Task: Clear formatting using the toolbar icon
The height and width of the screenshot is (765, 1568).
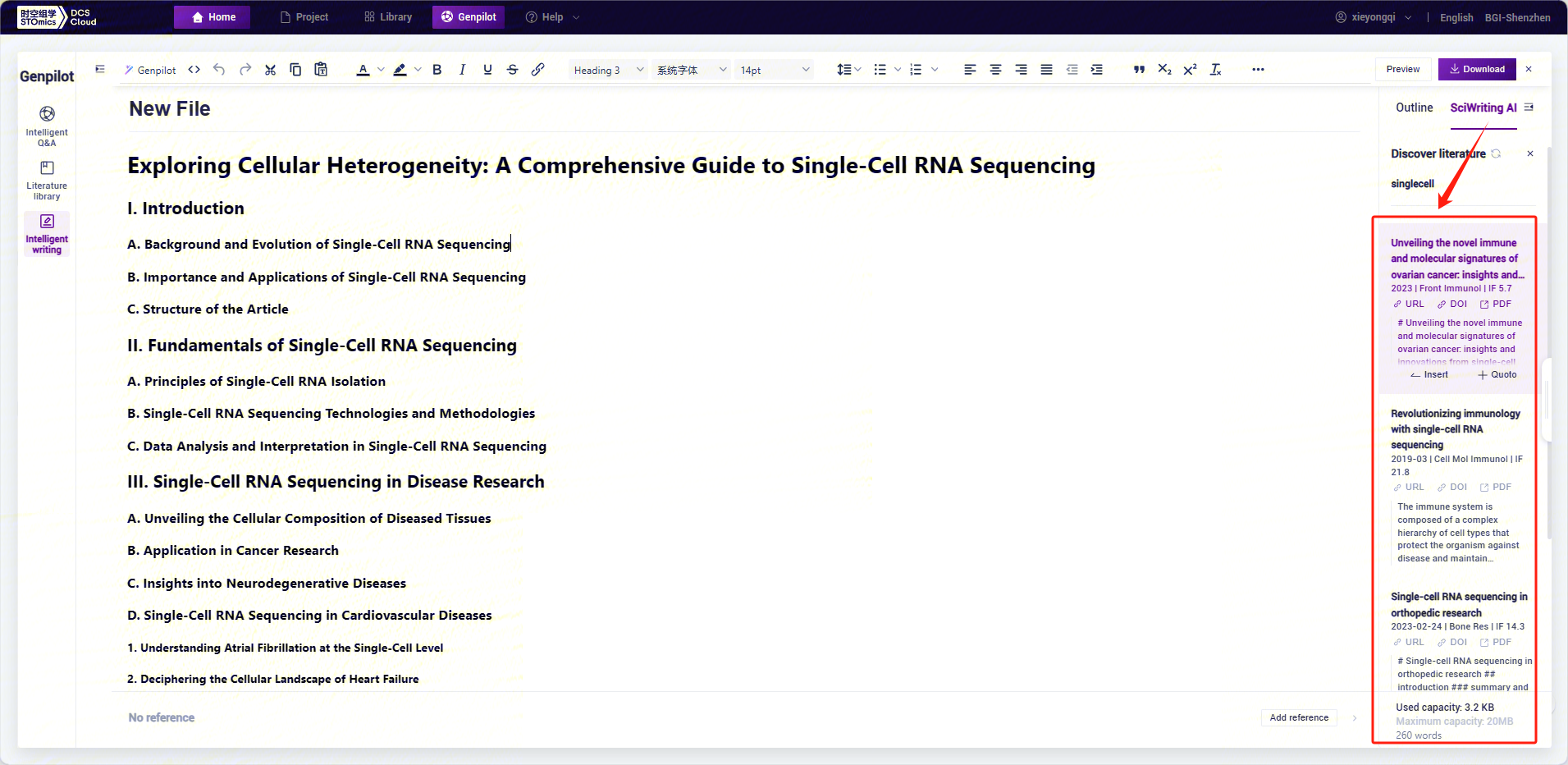Action: pyautogui.click(x=1215, y=70)
